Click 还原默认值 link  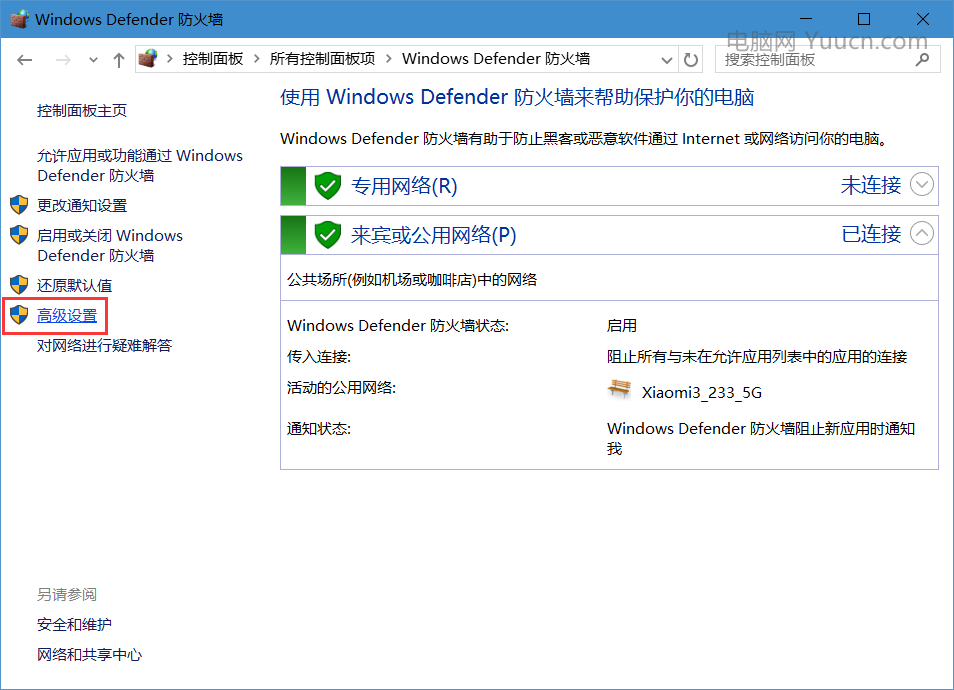pos(75,285)
